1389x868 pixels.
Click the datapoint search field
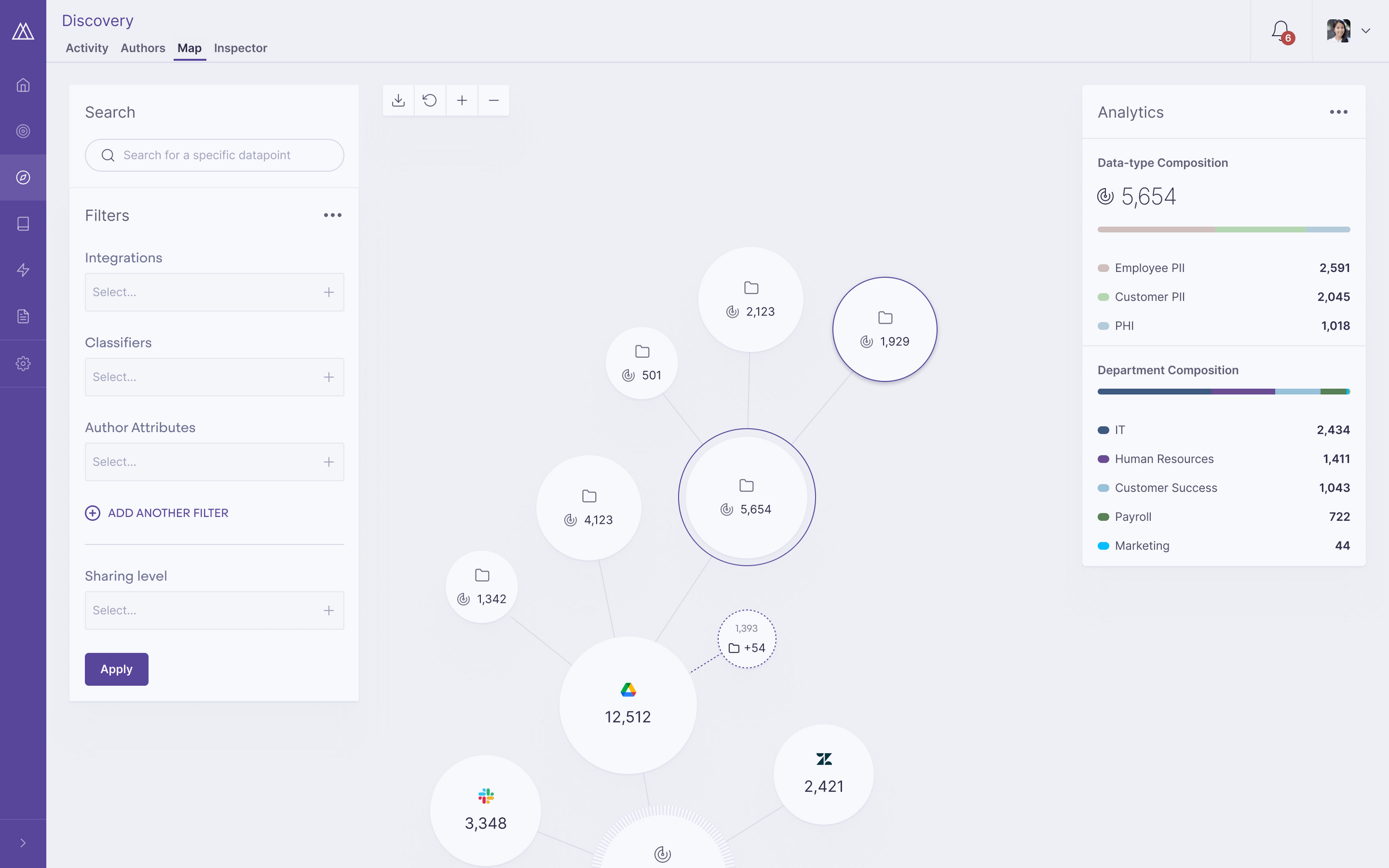click(x=214, y=155)
